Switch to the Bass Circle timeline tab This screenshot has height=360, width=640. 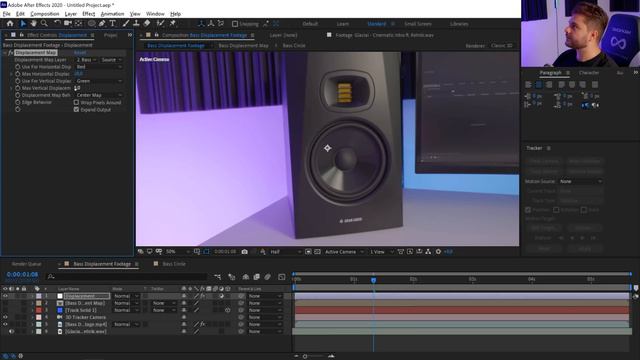pos(174,264)
